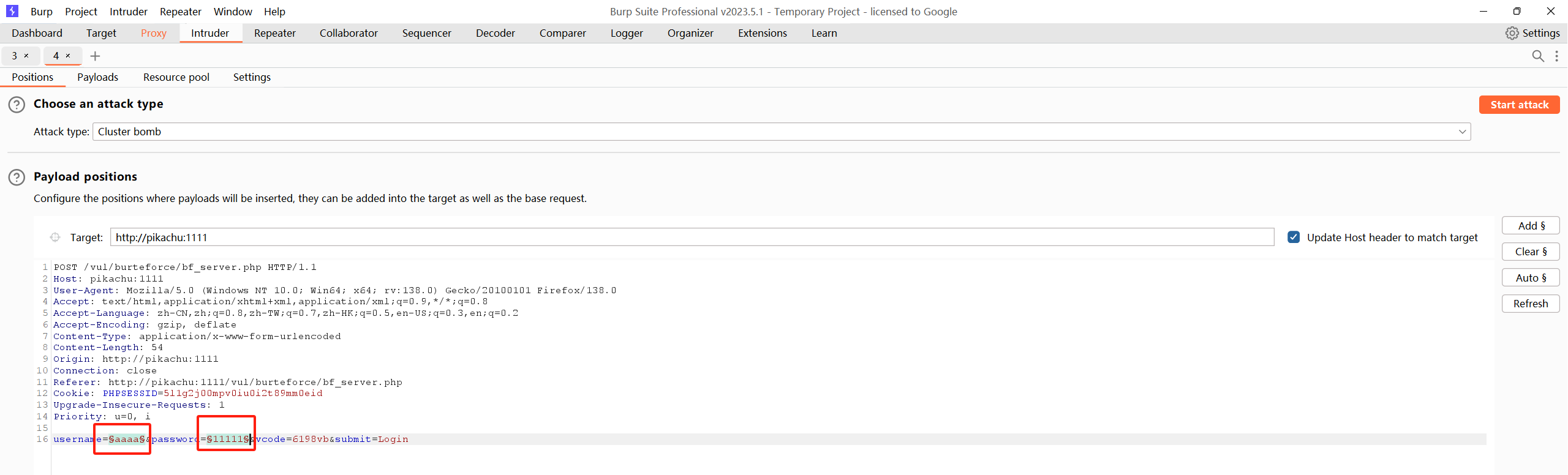Add a new Intruder tab with plus

[95, 56]
